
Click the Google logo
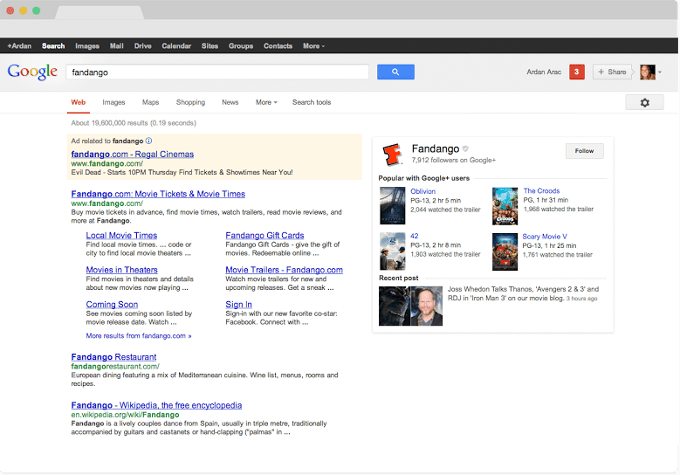(33, 72)
